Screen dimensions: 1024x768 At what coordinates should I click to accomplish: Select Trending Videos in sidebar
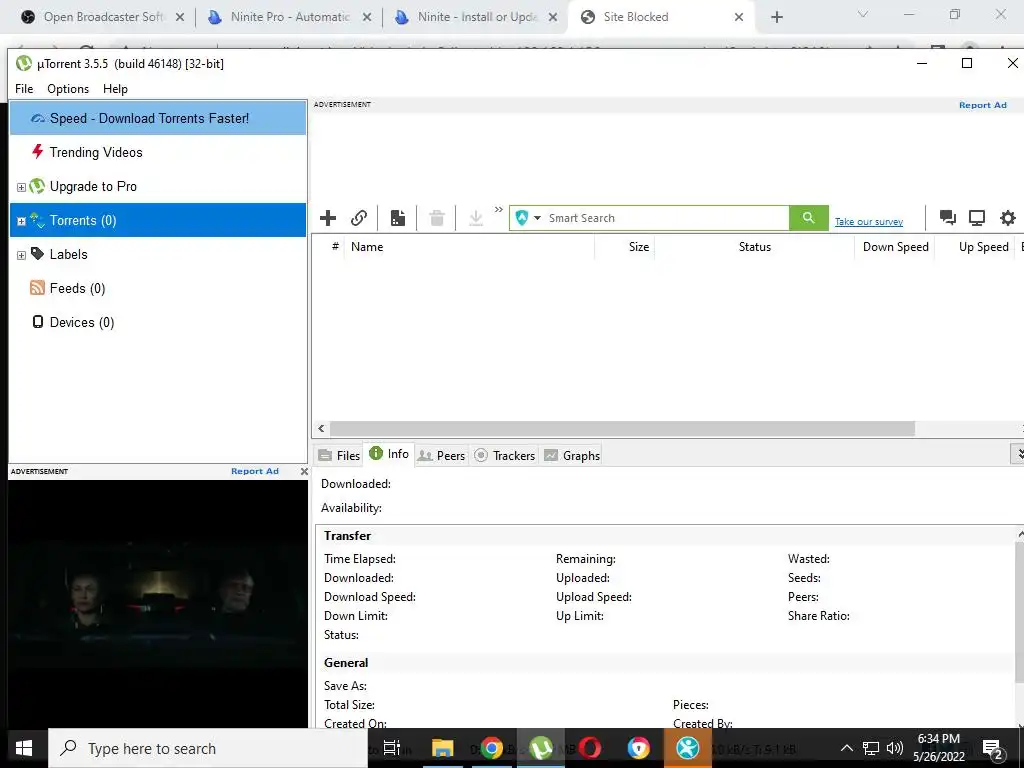pos(157,152)
